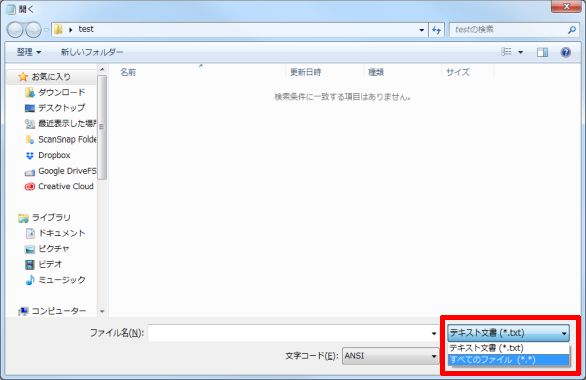Click the ピクチャ library icon
586x380 pixels.
30,249
